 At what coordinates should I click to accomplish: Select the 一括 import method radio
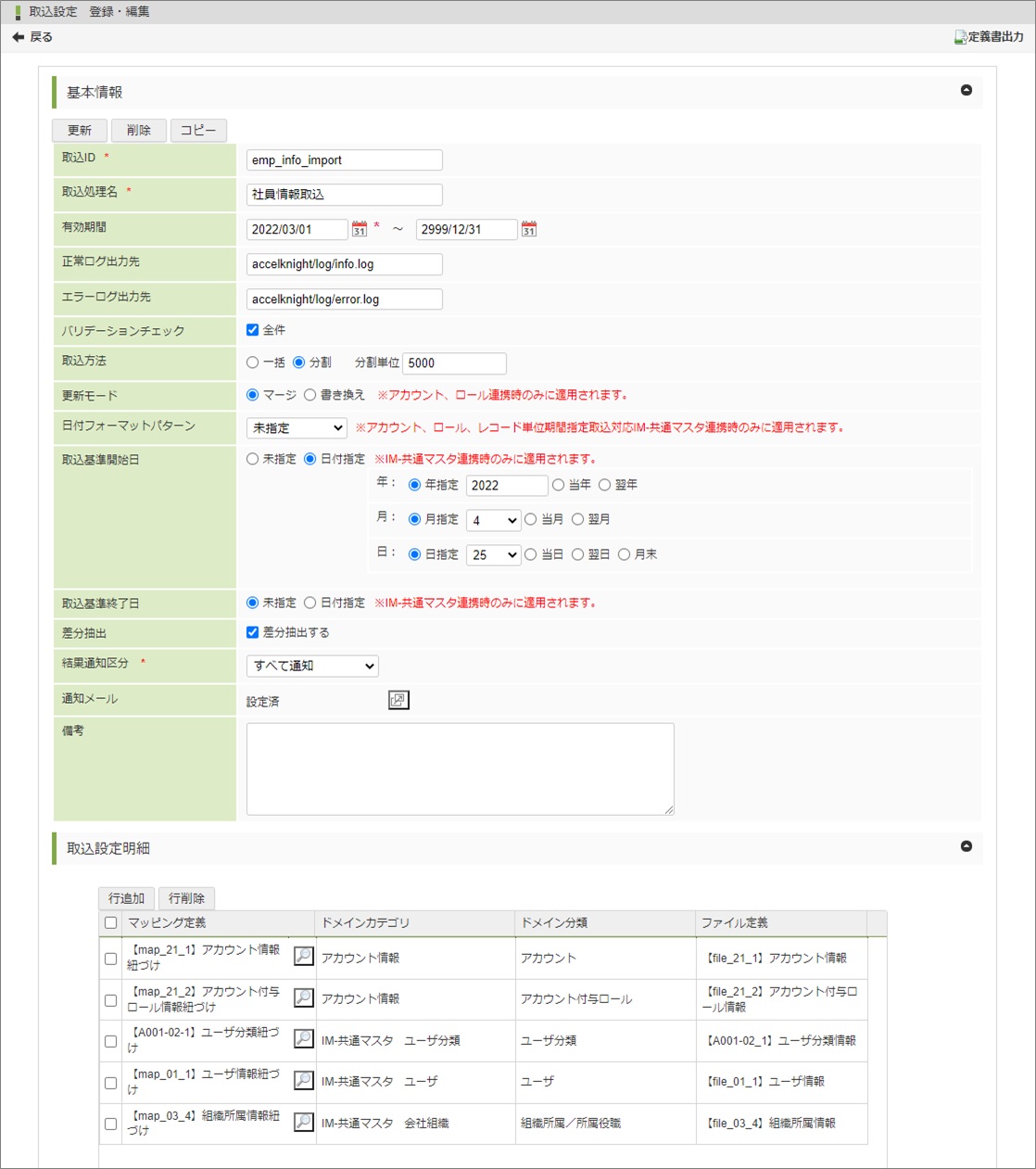(x=253, y=362)
